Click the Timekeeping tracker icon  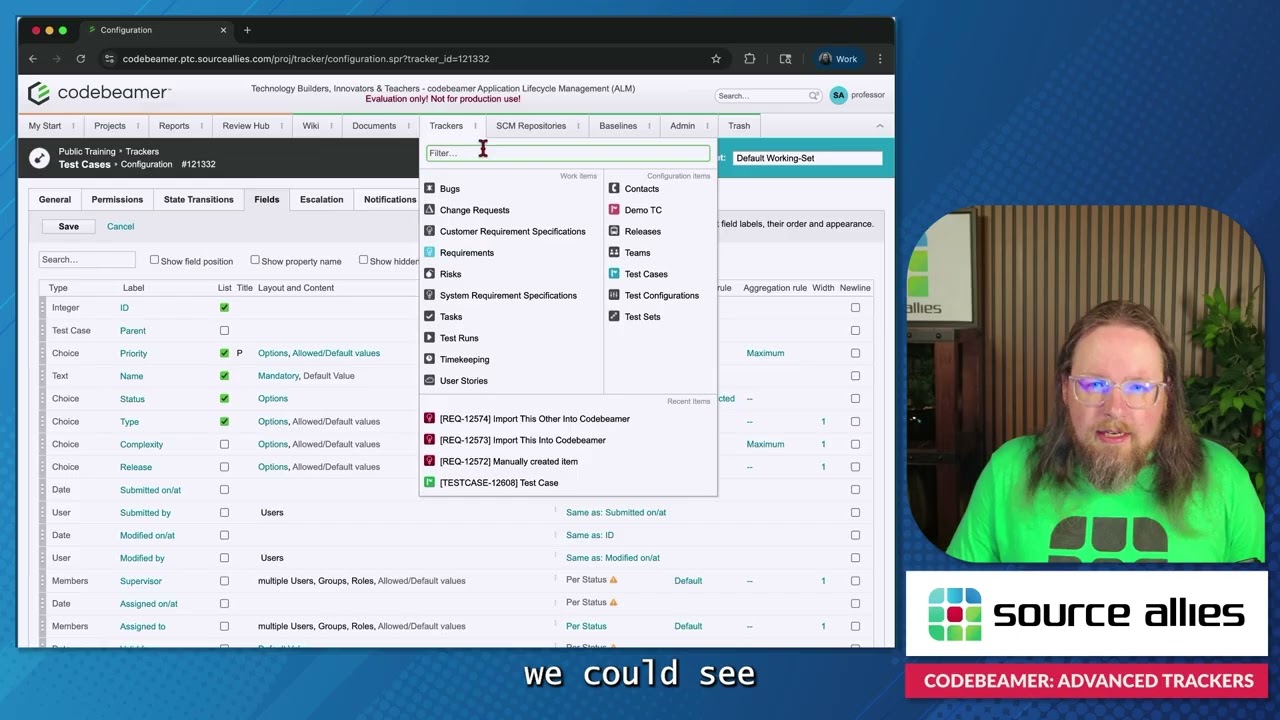(x=430, y=359)
